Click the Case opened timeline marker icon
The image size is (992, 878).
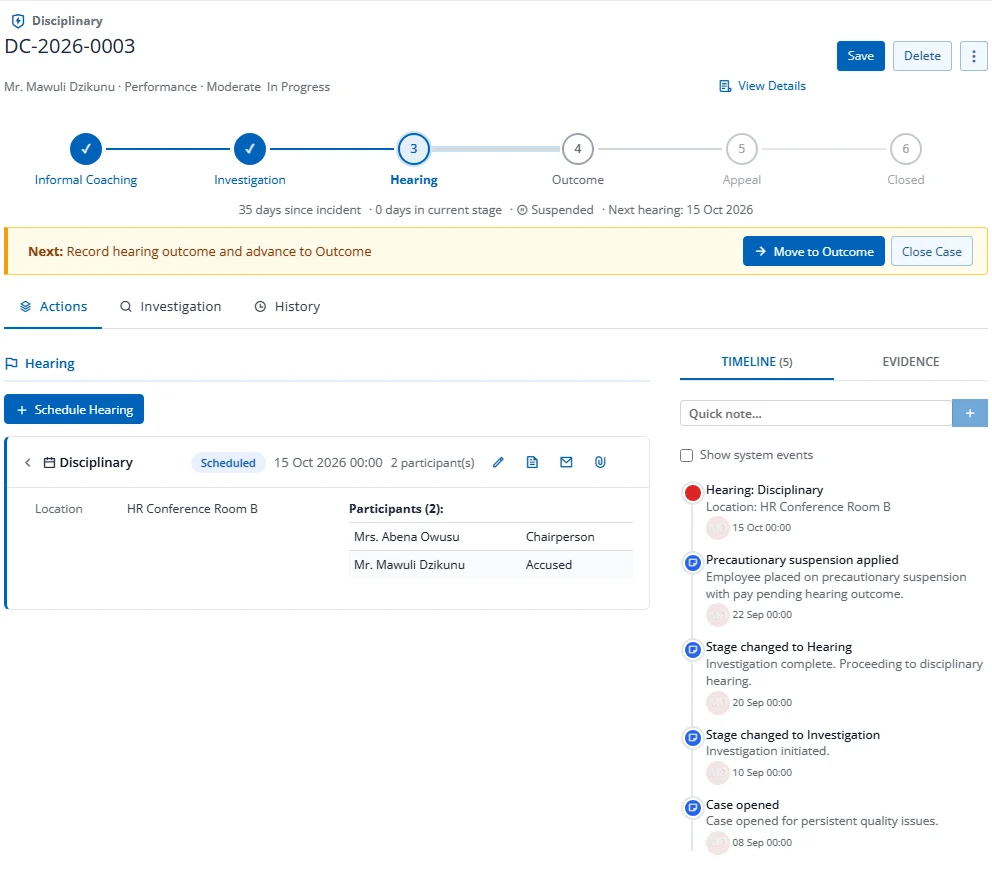pyautogui.click(x=693, y=807)
